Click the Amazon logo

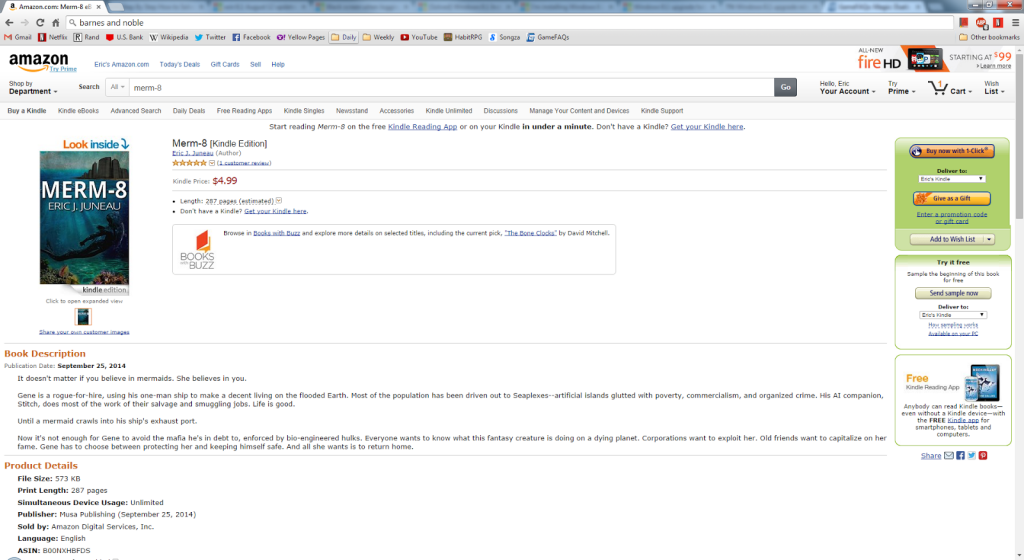coord(39,62)
